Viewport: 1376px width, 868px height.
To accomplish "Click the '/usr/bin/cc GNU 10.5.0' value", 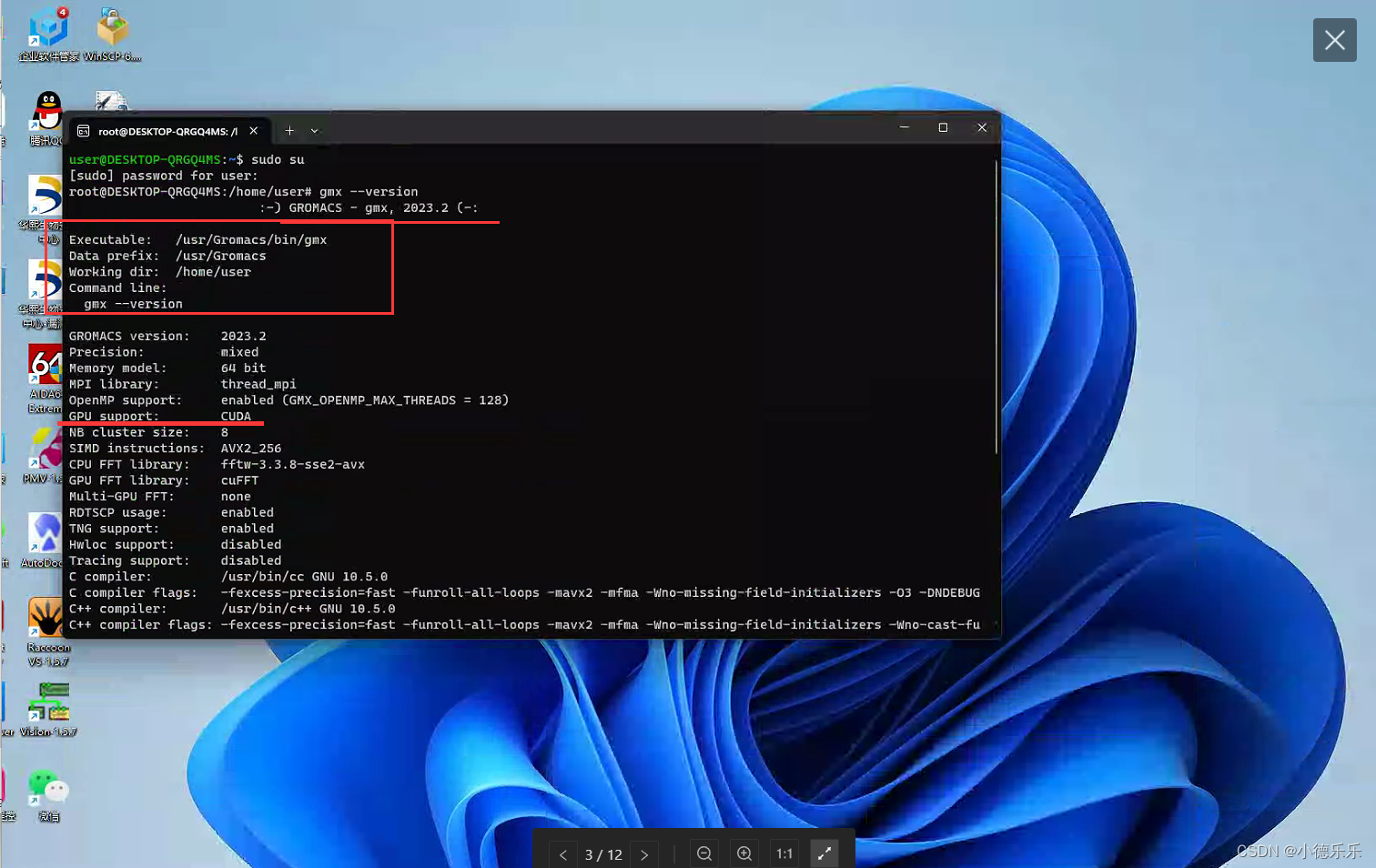I will pos(304,577).
